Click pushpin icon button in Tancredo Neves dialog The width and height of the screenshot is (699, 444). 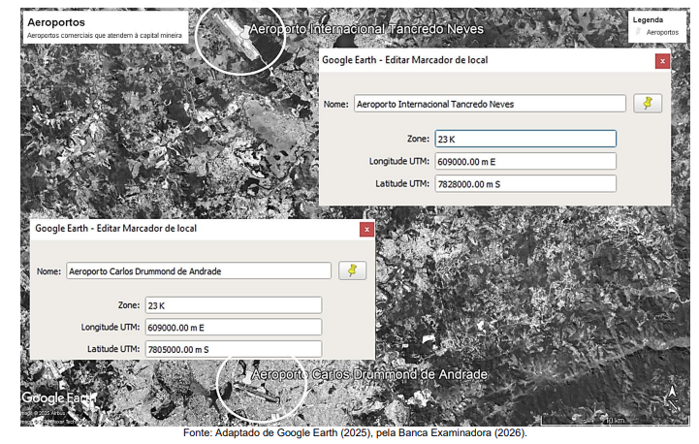[x=648, y=103]
